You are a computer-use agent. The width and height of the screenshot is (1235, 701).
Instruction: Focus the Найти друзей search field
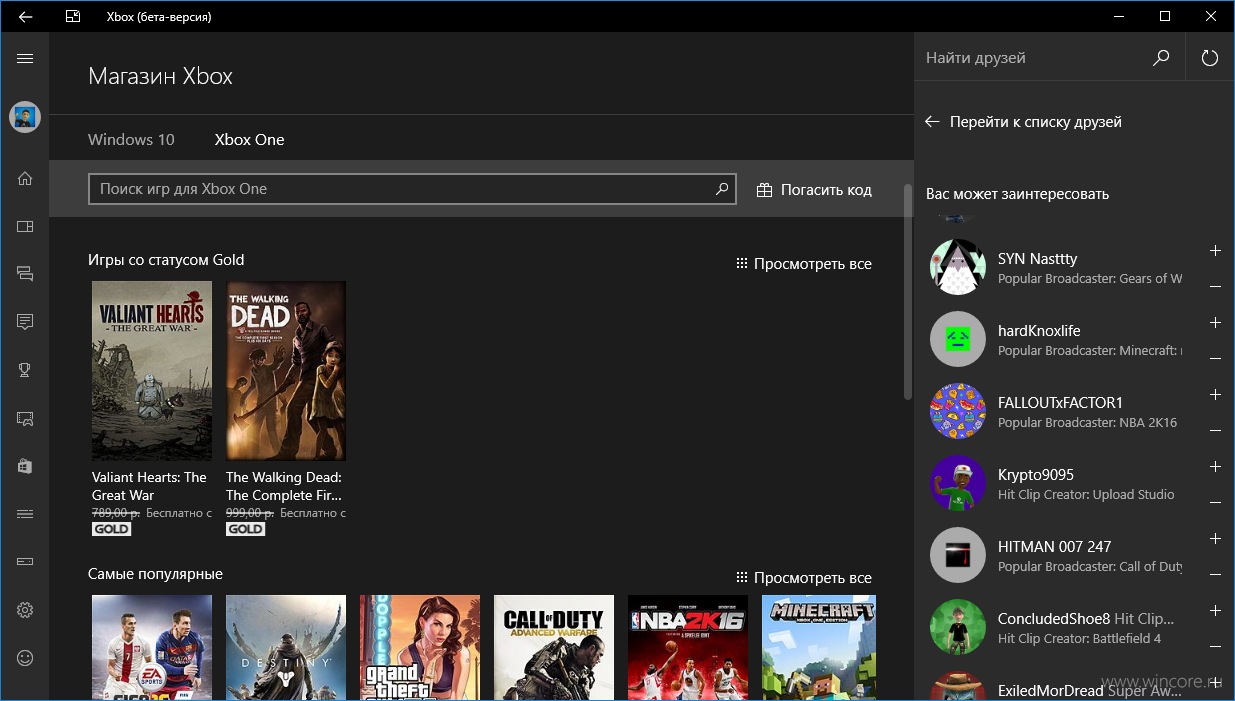(x=1033, y=58)
